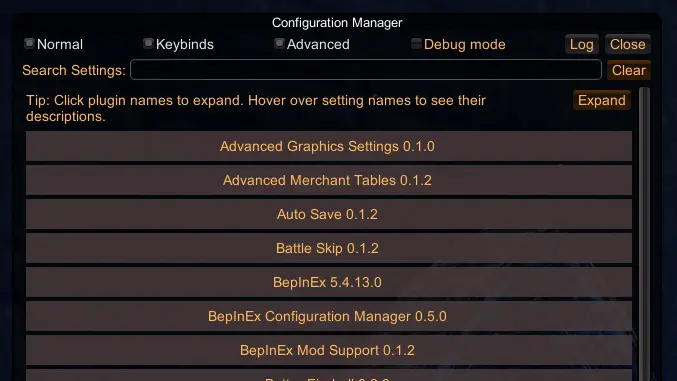The height and width of the screenshot is (381, 677).
Task: Open the Log button
Action: point(582,44)
